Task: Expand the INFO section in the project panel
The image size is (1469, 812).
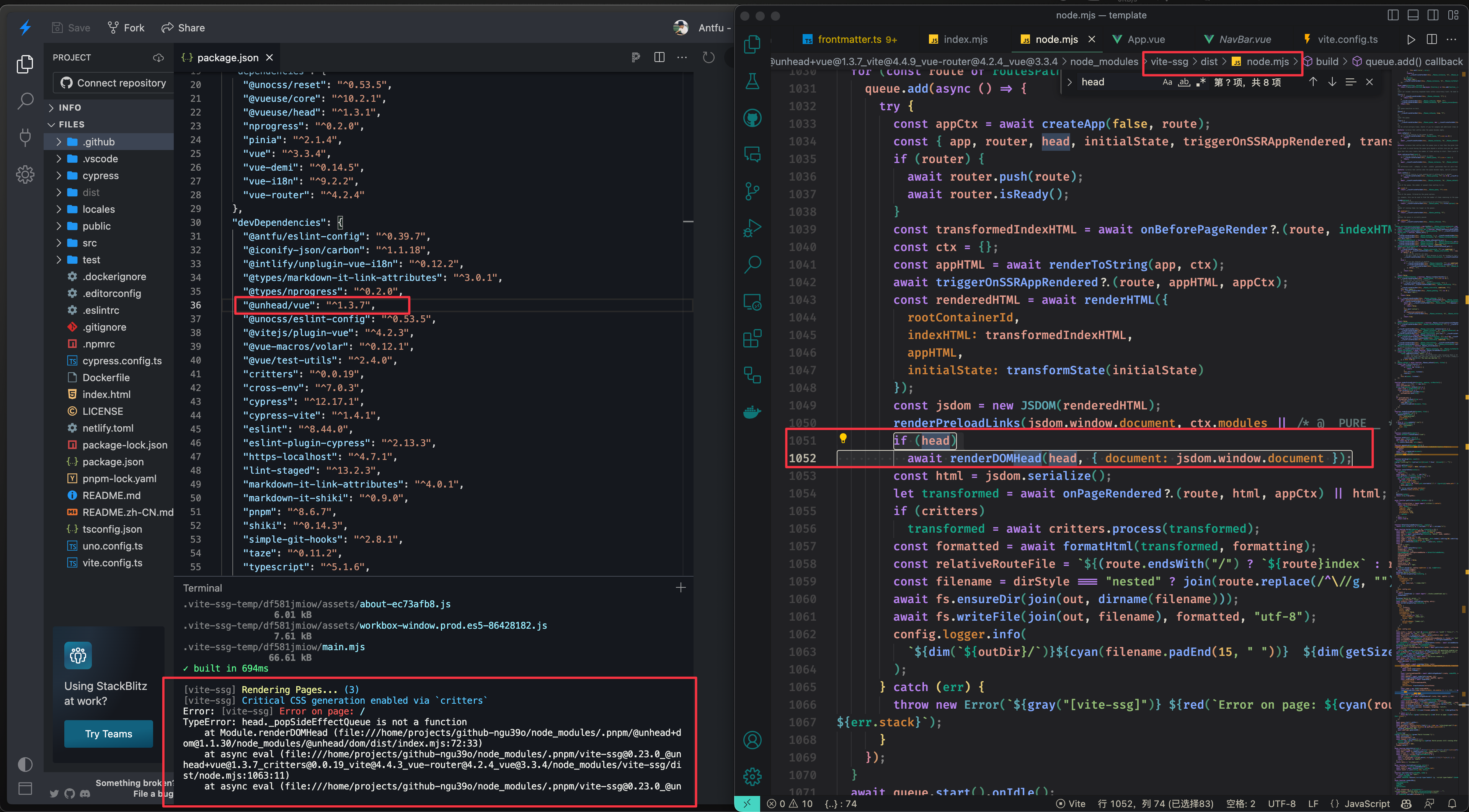Action: (x=69, y=107)
